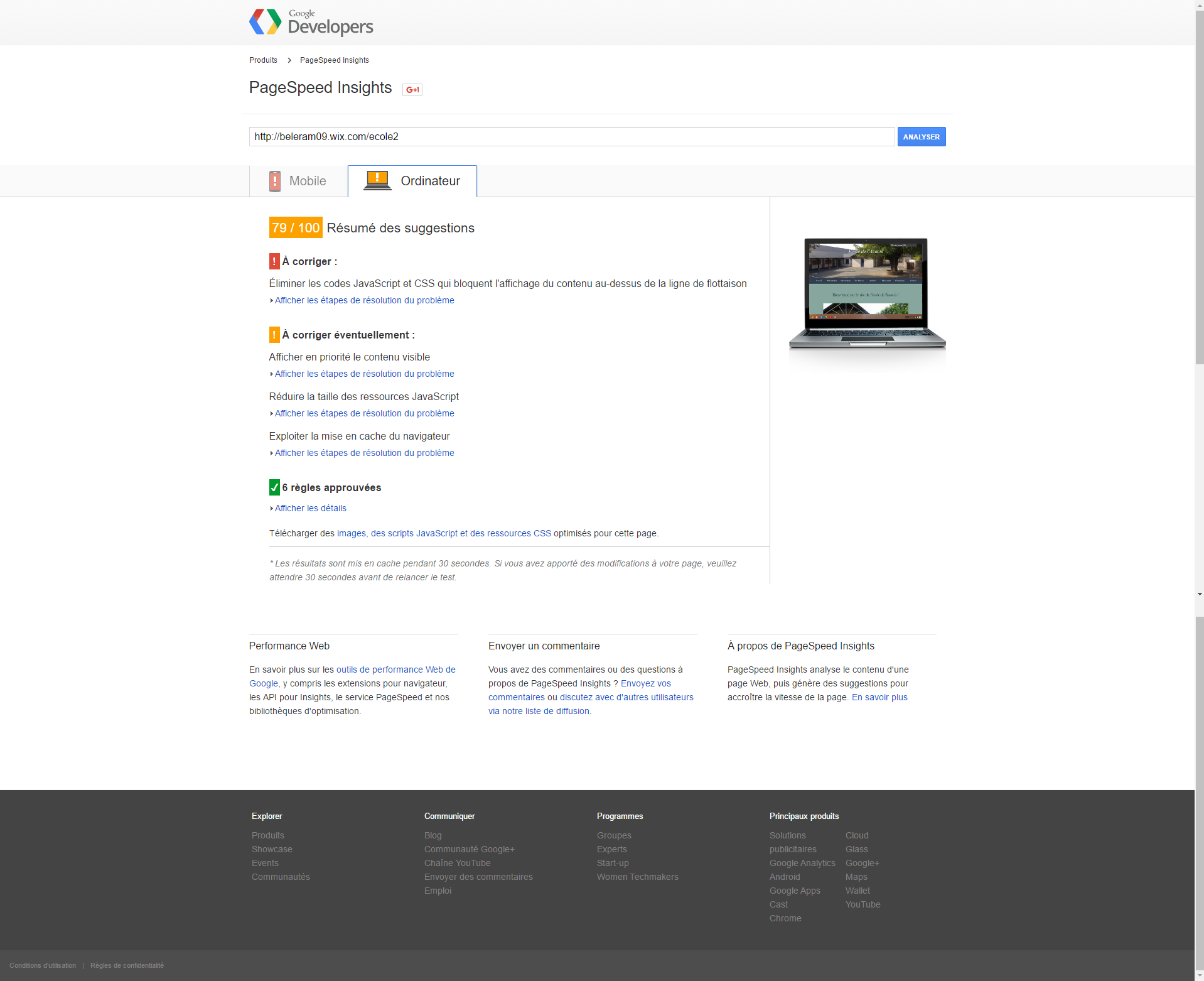Open the Start-up footer link
The image size is (1204, 981).
point(613,863)
